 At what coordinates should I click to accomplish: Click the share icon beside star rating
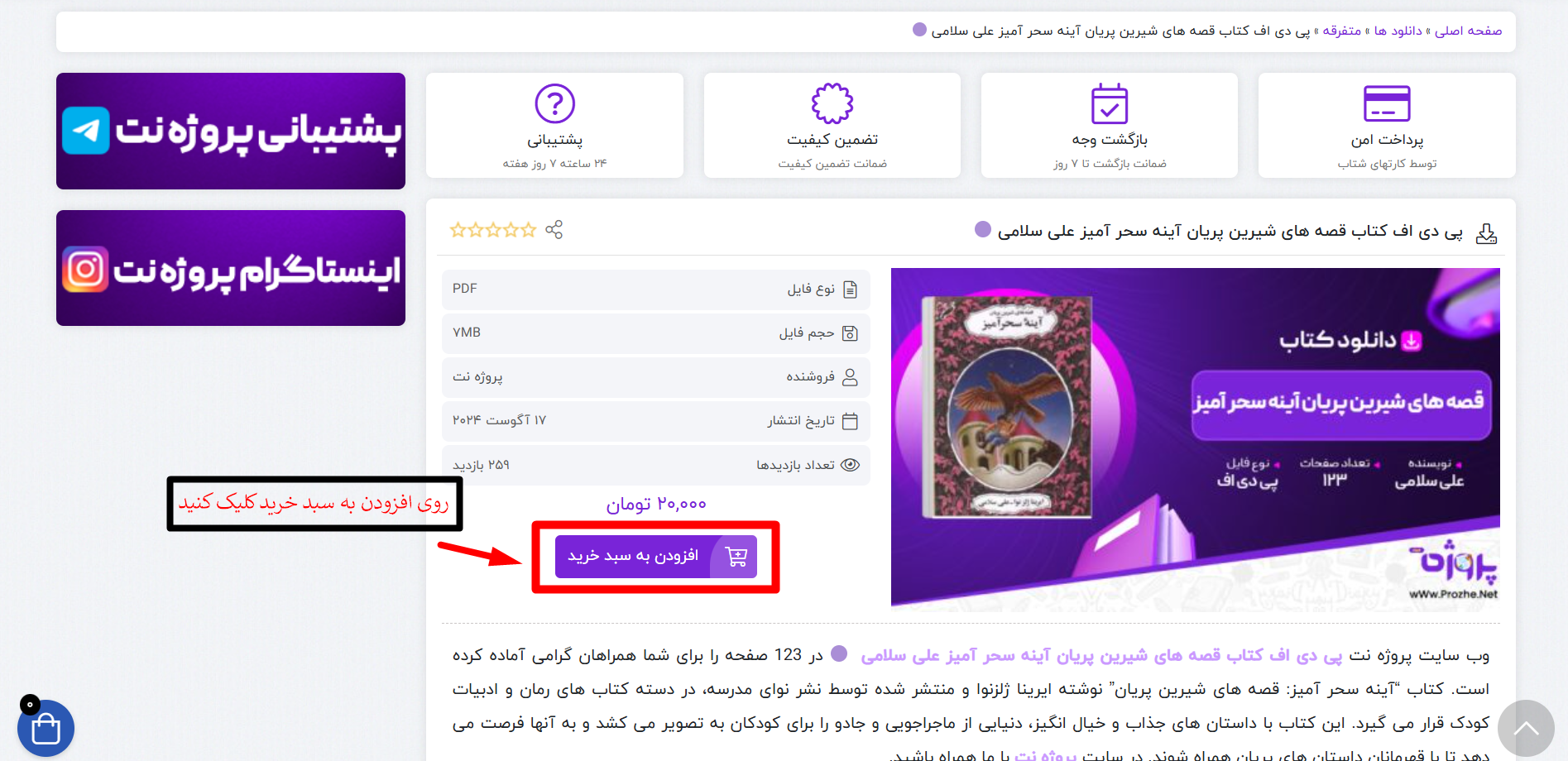pyautogui.click(x=554, y=230)
